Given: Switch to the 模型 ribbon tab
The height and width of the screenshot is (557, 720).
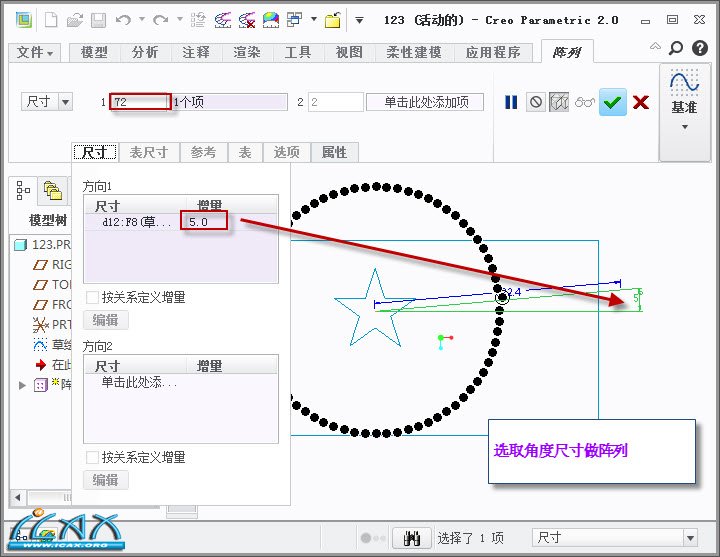Looking at the screenshot, I should point(95,52).
